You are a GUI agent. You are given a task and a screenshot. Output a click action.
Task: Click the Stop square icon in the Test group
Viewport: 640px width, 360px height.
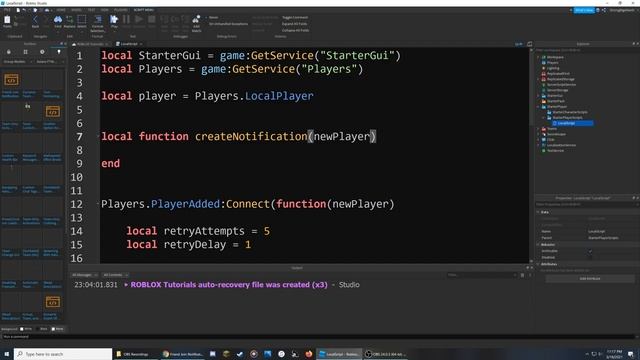point(151,20)
